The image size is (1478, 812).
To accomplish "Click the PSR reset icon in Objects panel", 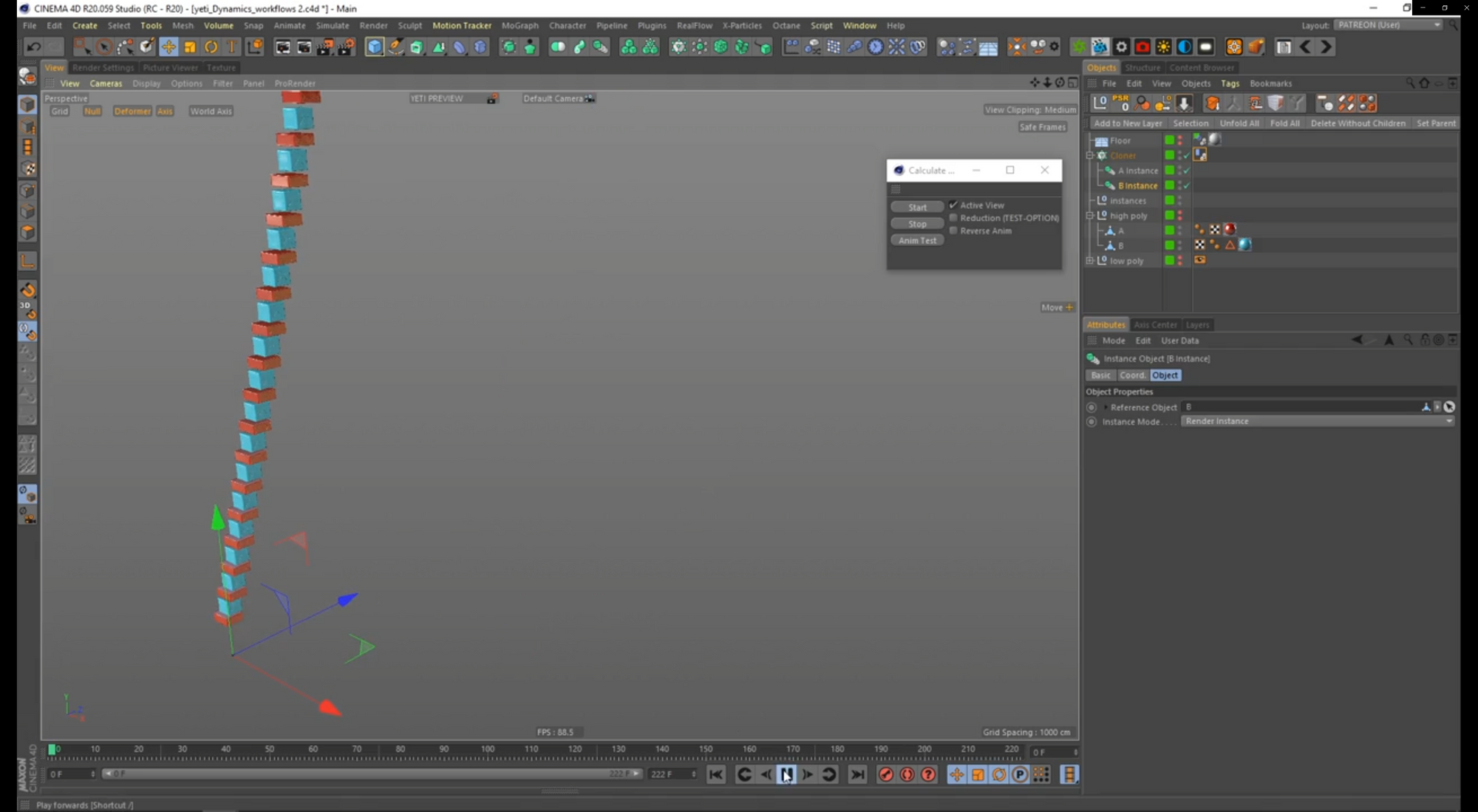I will [1121, 103].
